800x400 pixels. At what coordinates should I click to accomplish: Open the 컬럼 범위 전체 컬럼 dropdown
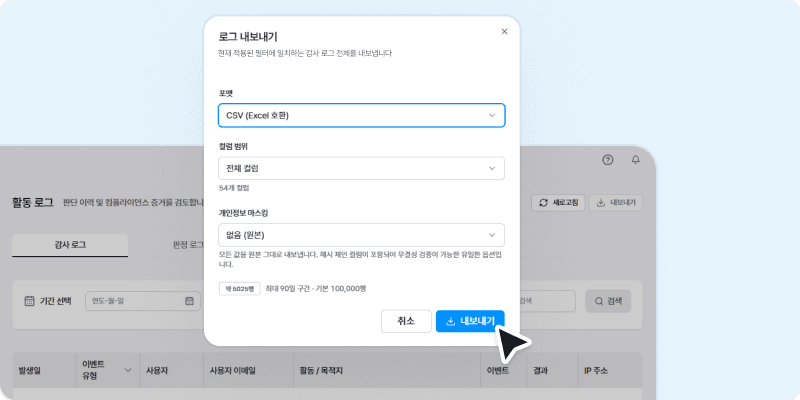pyautogui.click(x=361, y=168)
